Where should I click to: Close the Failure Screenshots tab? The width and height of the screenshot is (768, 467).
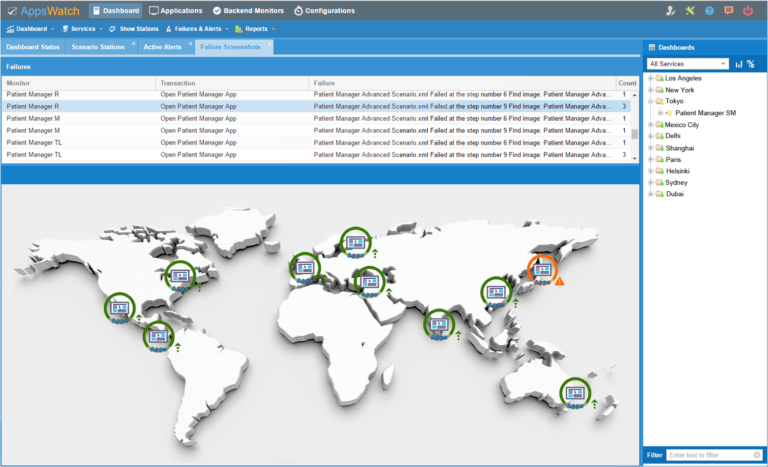(x=269, y=44)
